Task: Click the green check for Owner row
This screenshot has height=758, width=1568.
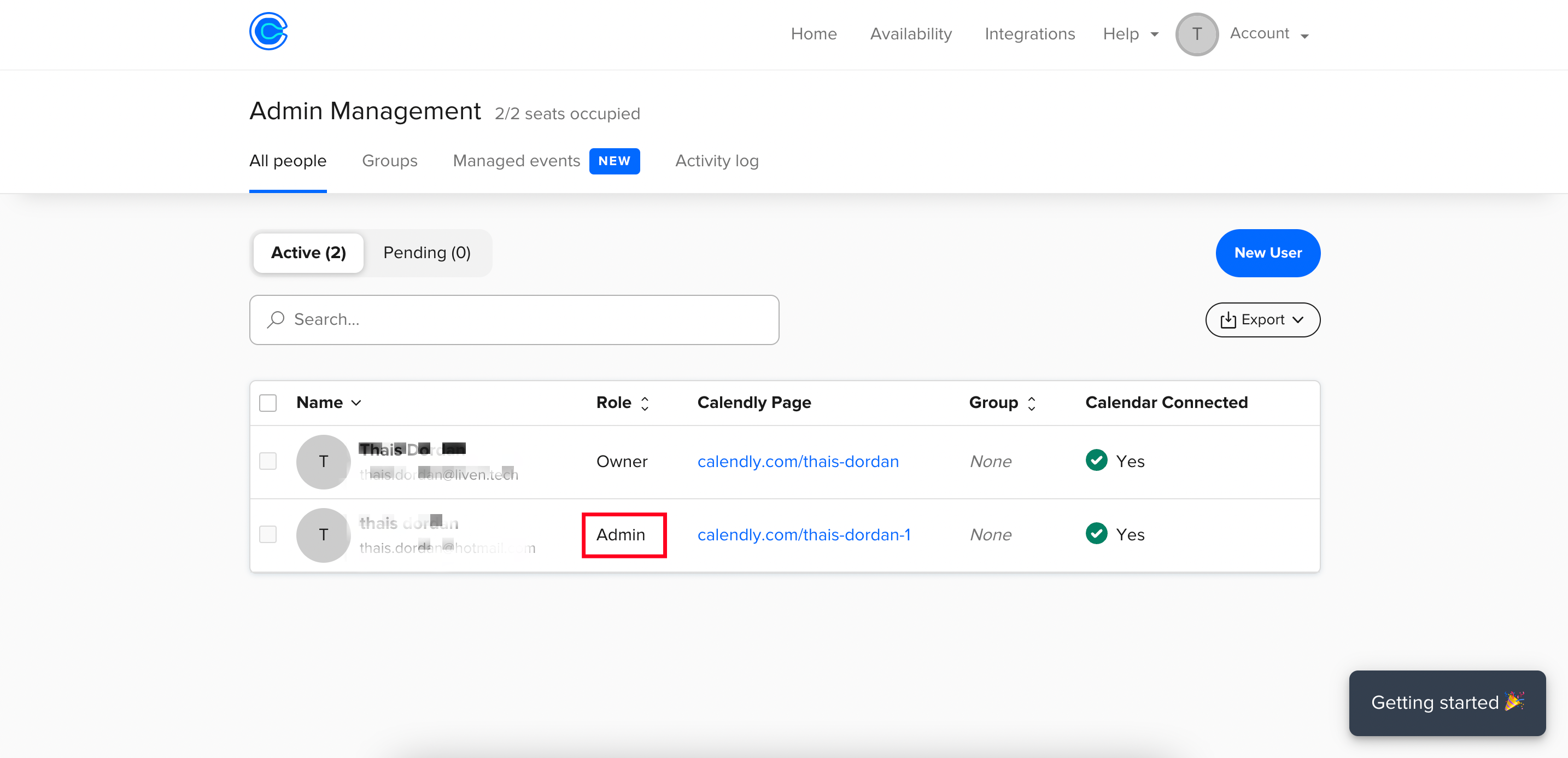Action: (1096, 460)
